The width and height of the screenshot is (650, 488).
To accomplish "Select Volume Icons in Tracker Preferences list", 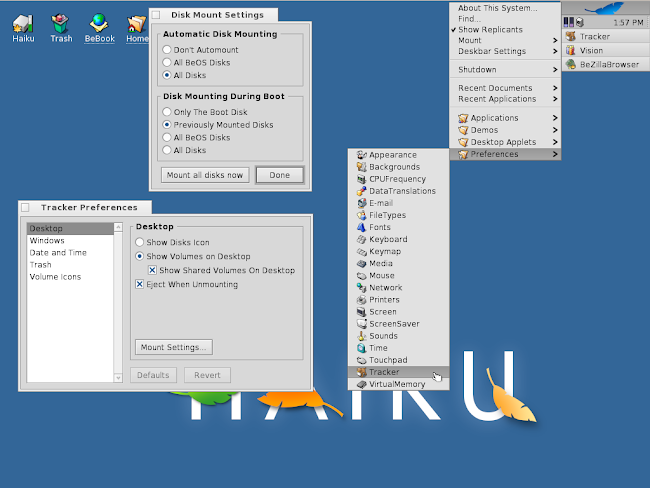I will [x=70, y=277].
